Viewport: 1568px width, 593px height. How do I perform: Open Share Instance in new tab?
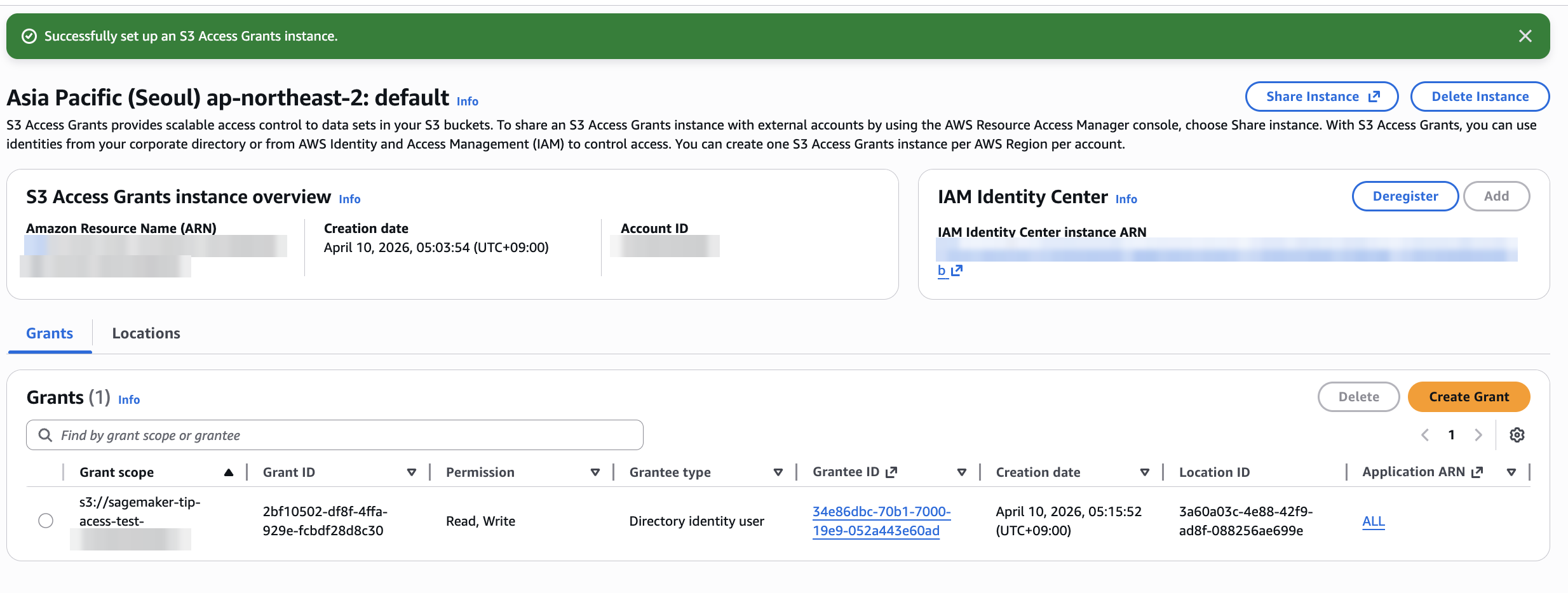point(1321,97)
